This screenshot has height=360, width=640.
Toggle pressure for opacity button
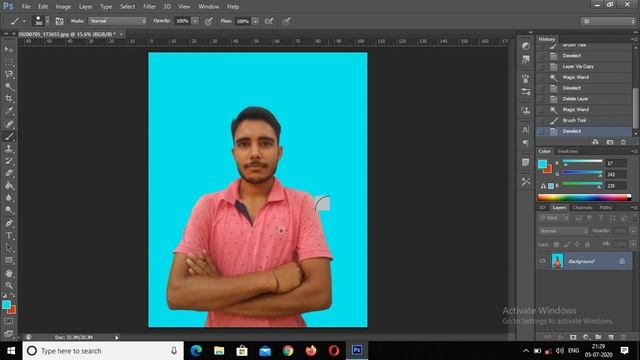pos(209,21)
